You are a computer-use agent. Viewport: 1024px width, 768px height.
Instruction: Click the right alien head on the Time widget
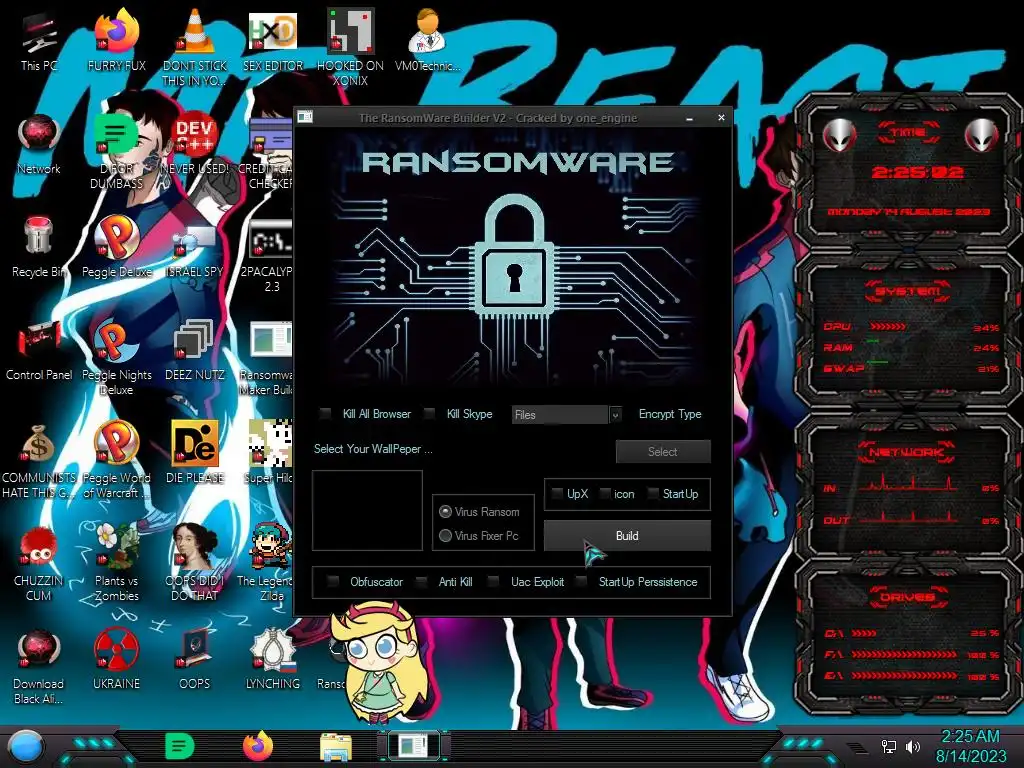coord(982,135)
